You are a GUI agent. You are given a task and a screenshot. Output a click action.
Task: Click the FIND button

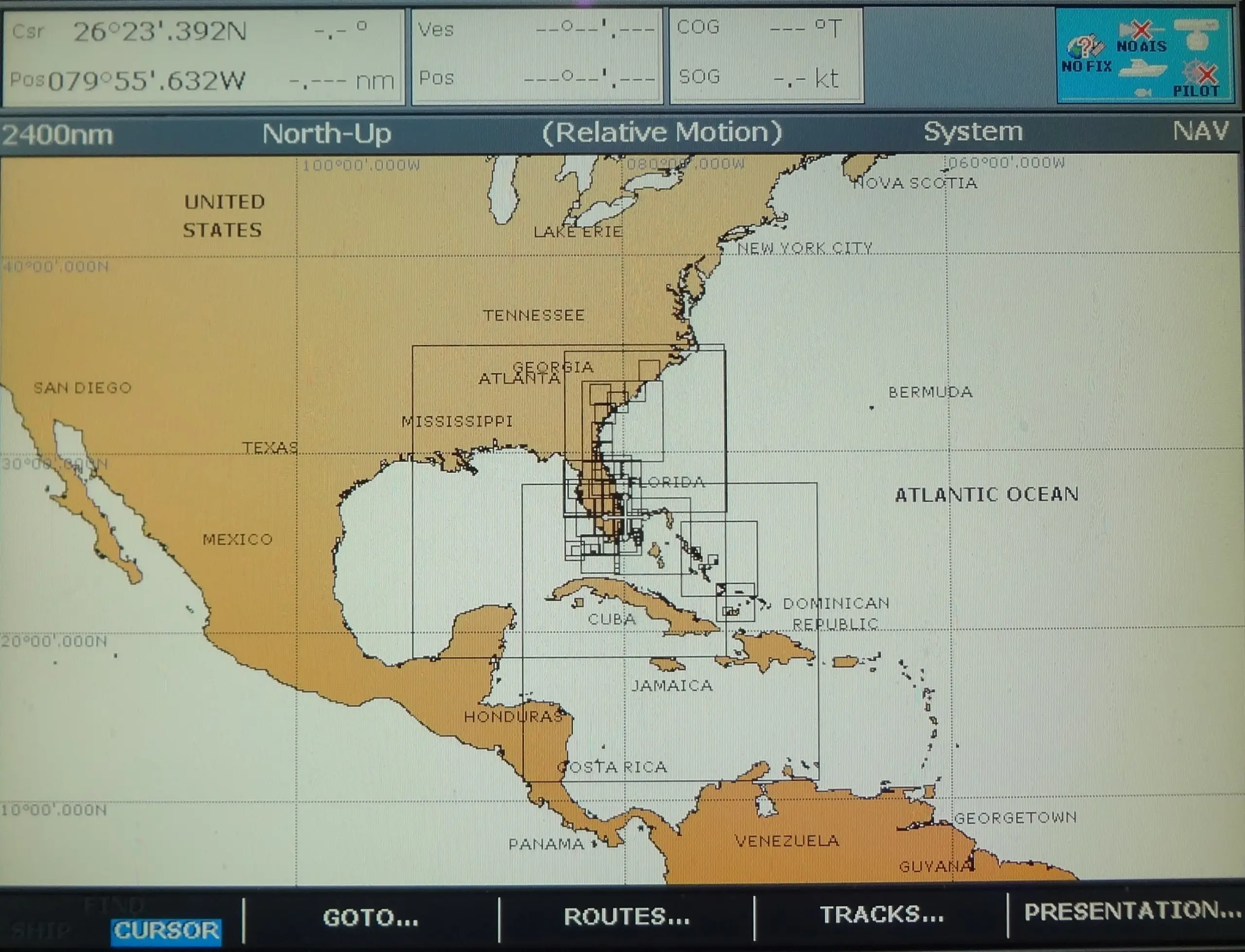click(x=116, y=904)
